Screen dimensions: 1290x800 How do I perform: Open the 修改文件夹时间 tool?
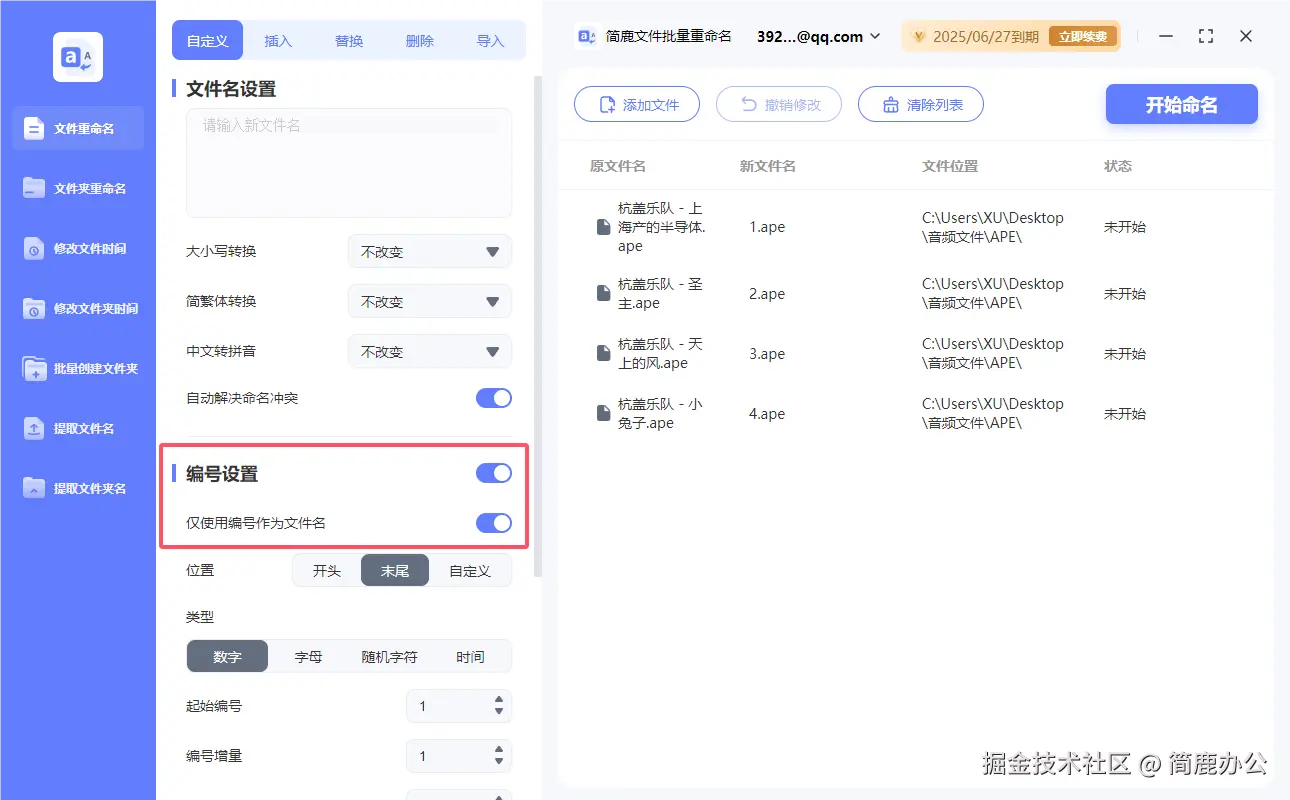point(77,308)
